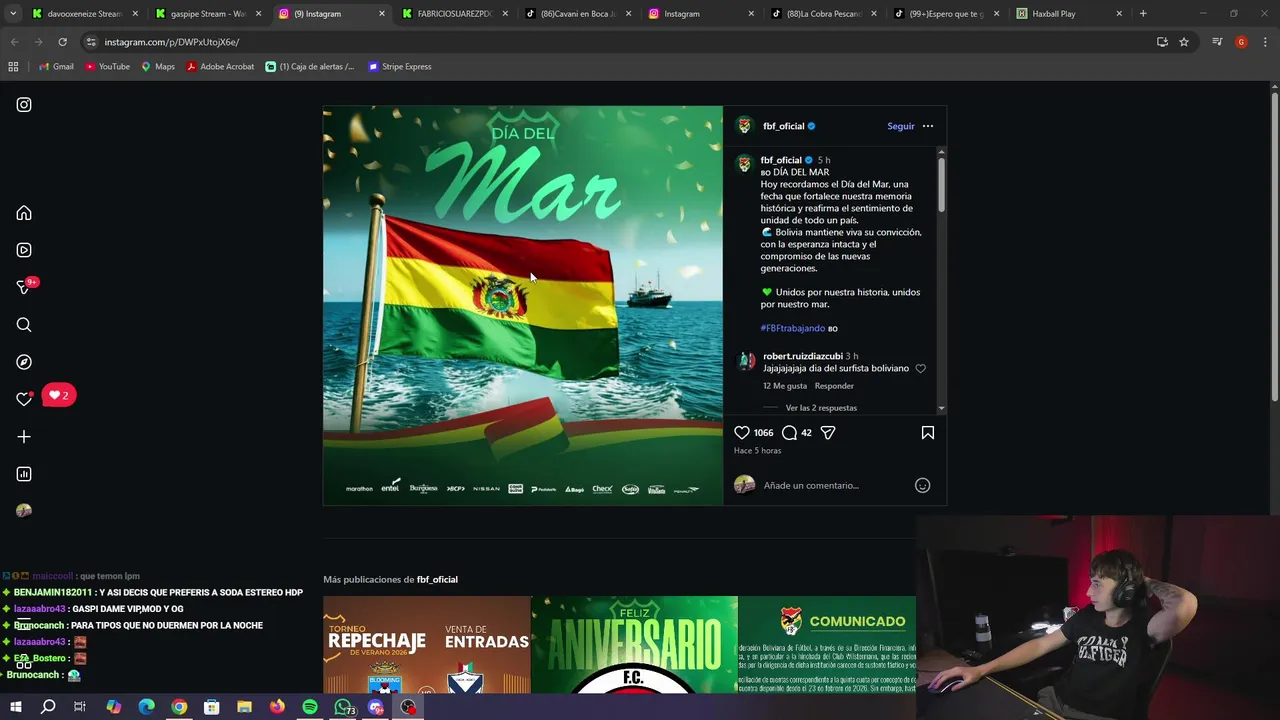Viewport: 1280px width, 720px height.
Task: Open the Maps bookmark
Action: (158, 67)
